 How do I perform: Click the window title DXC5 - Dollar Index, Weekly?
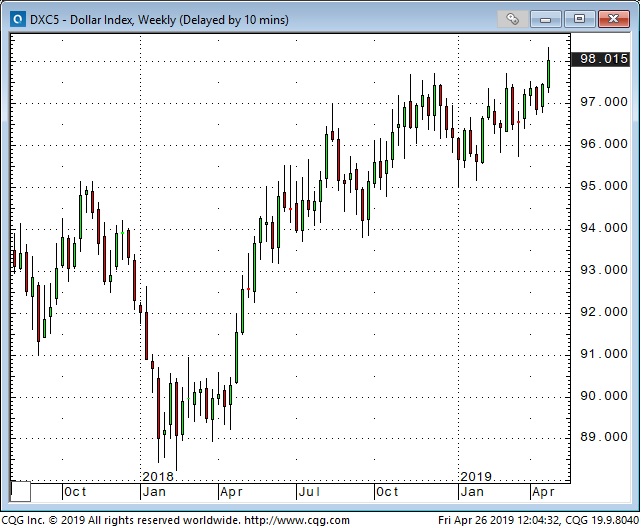click(103, 20)
